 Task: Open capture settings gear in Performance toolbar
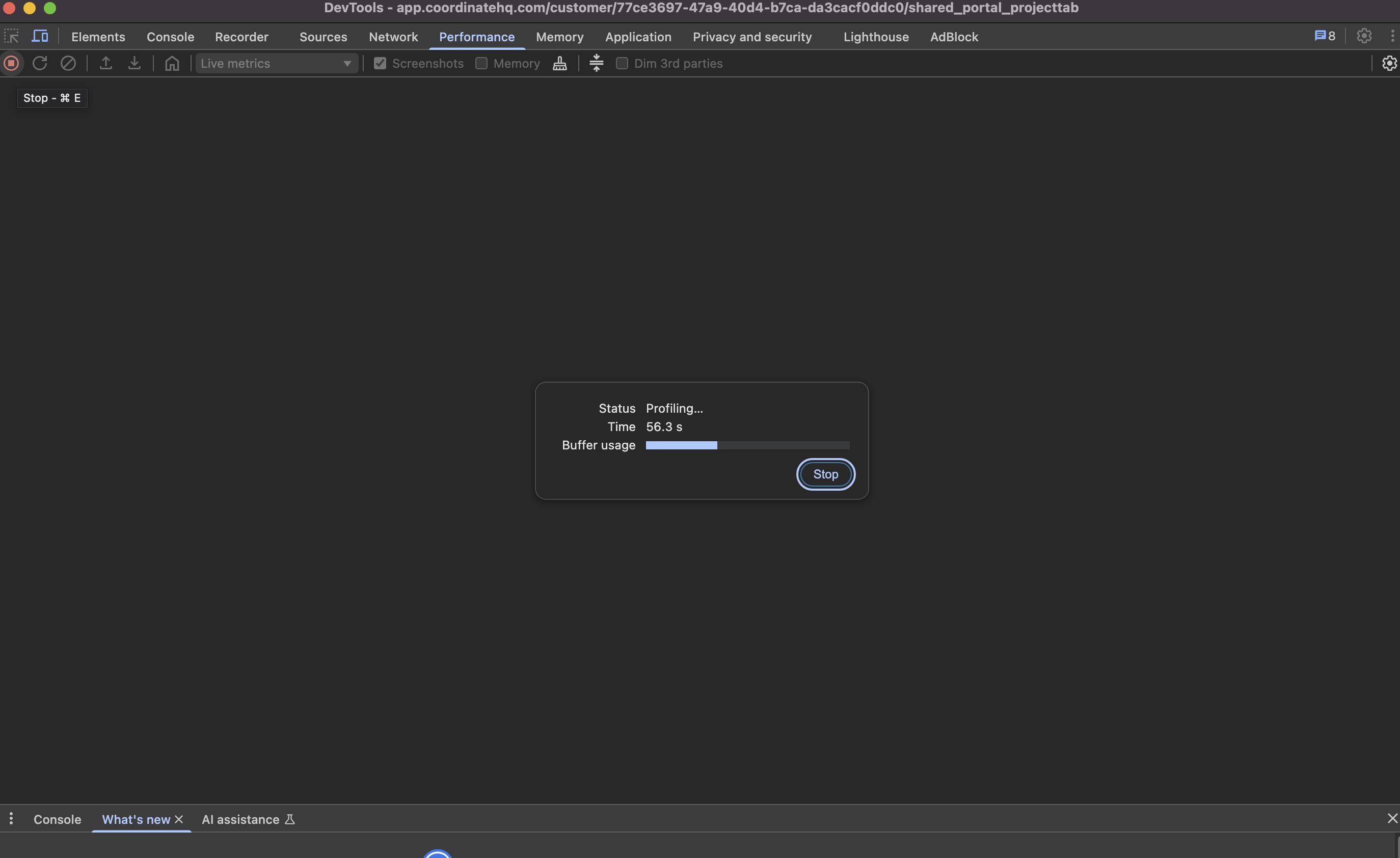click(x=1389, y=63)
